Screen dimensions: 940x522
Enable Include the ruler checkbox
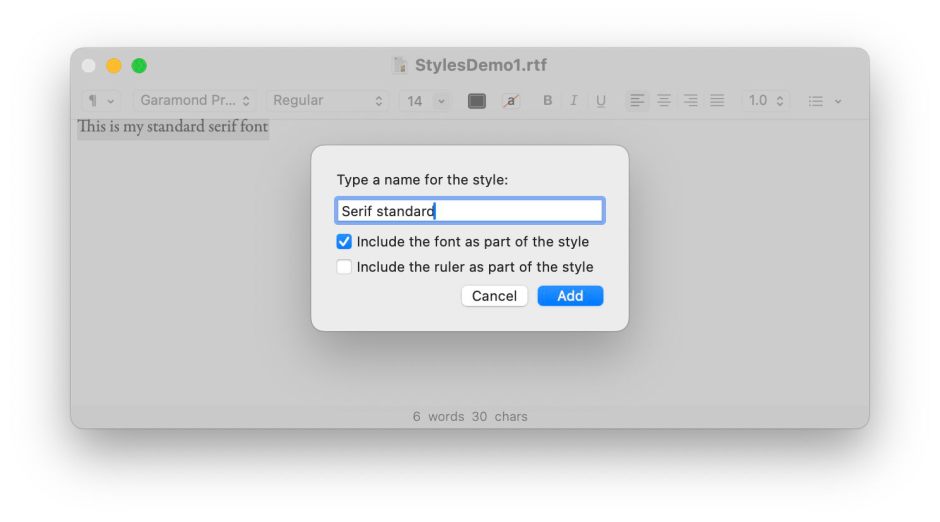[x=344, y=267]
